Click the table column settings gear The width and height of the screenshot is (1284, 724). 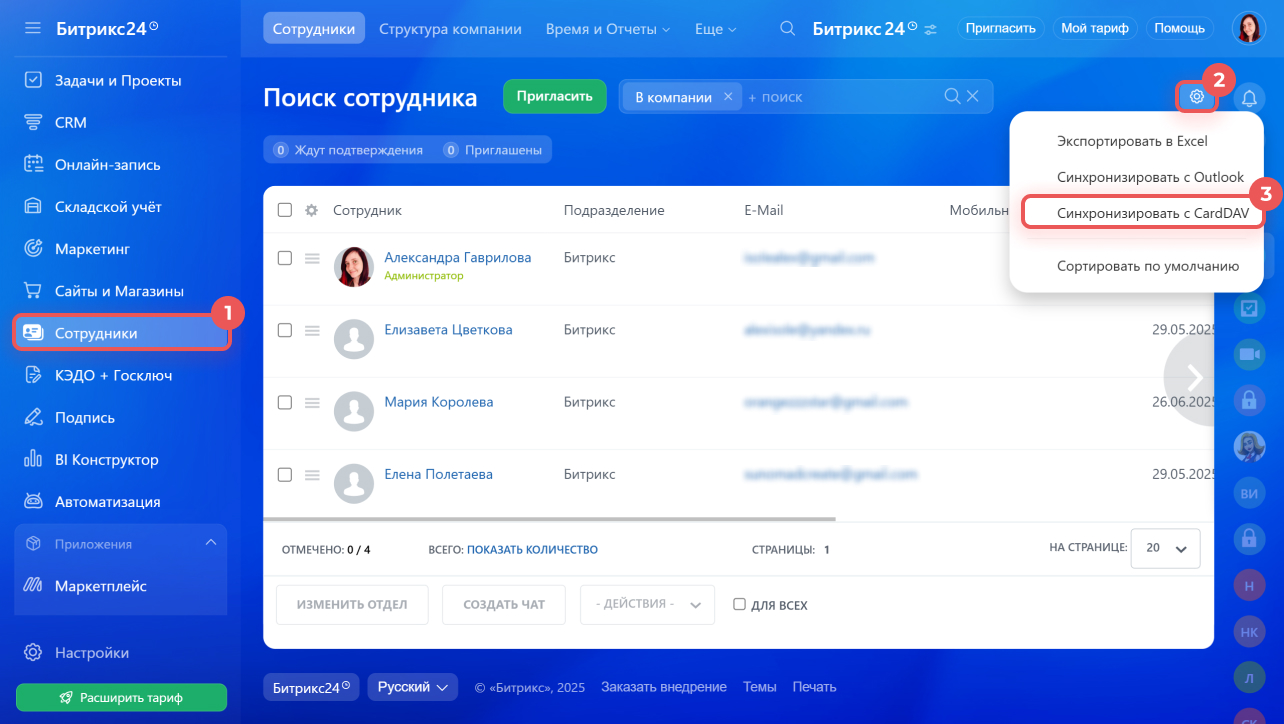tap(311, 210)
